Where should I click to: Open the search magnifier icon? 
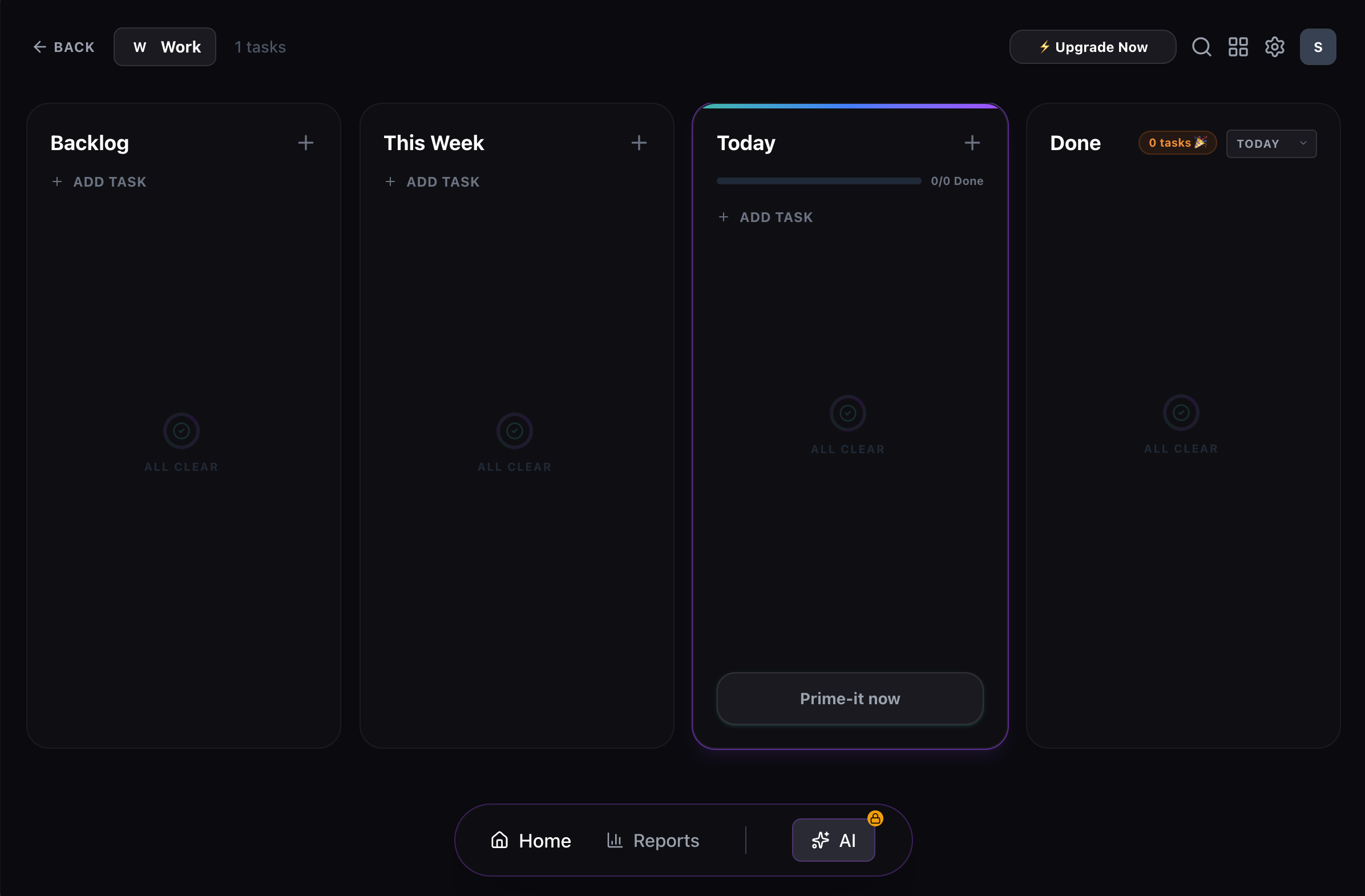click(1202, 47)
